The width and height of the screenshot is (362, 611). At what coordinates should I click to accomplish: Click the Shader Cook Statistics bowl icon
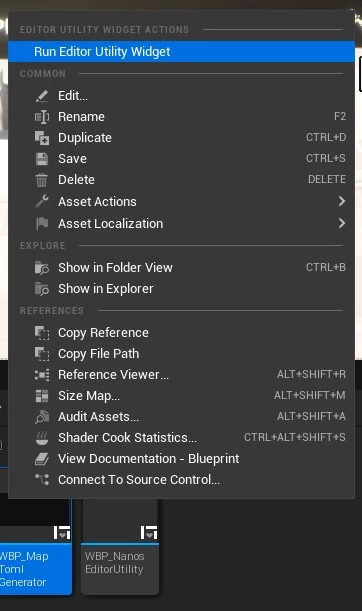point(42,438)
